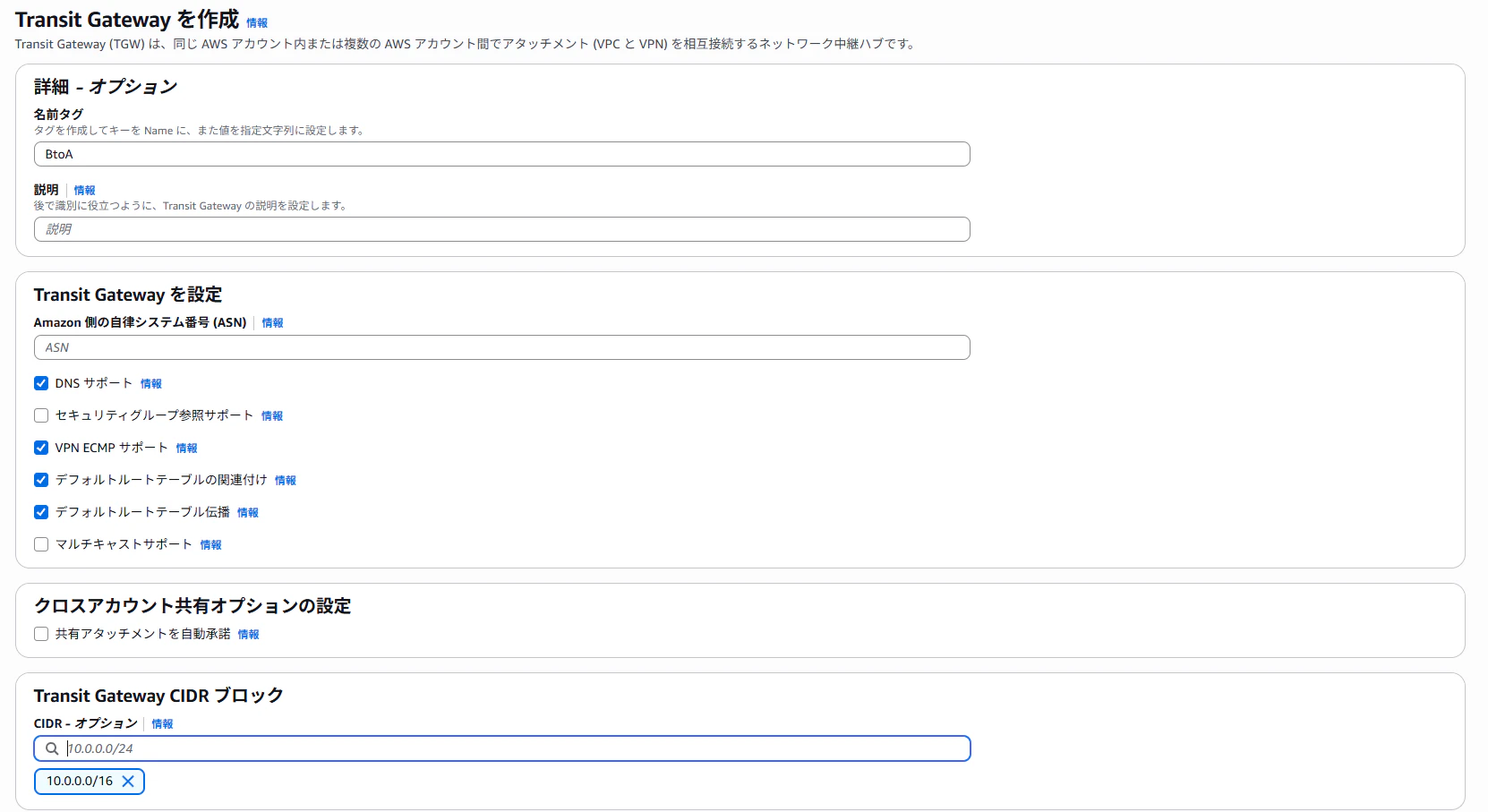Remove the 10.0.0.0/16 CIDR tag

pyautogui.click(x=129, y=781)
